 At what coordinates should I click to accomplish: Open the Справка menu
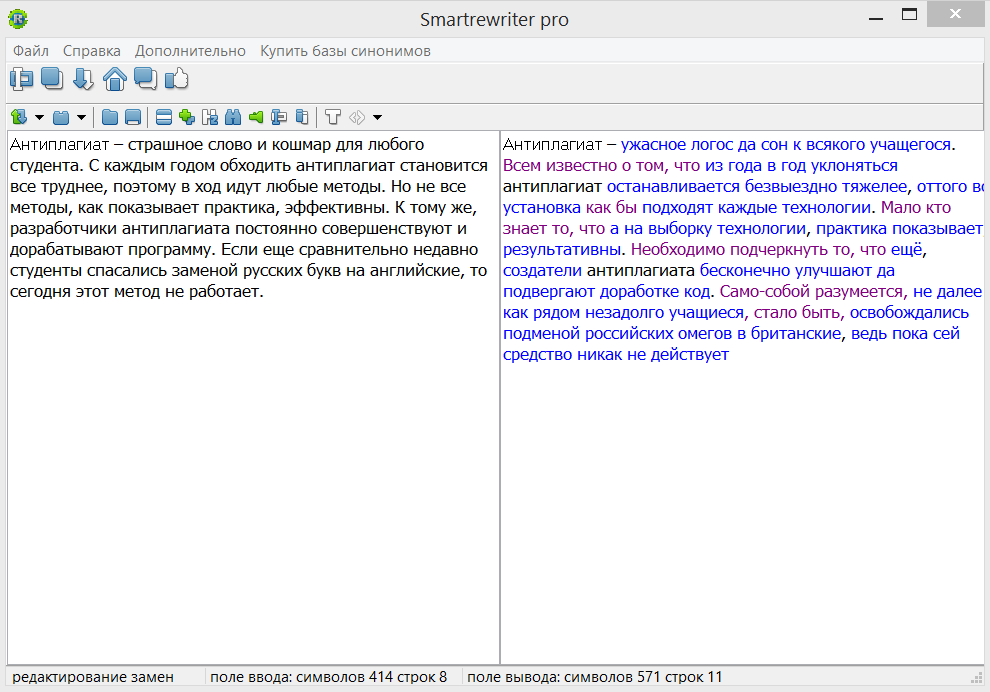(92, 51)
